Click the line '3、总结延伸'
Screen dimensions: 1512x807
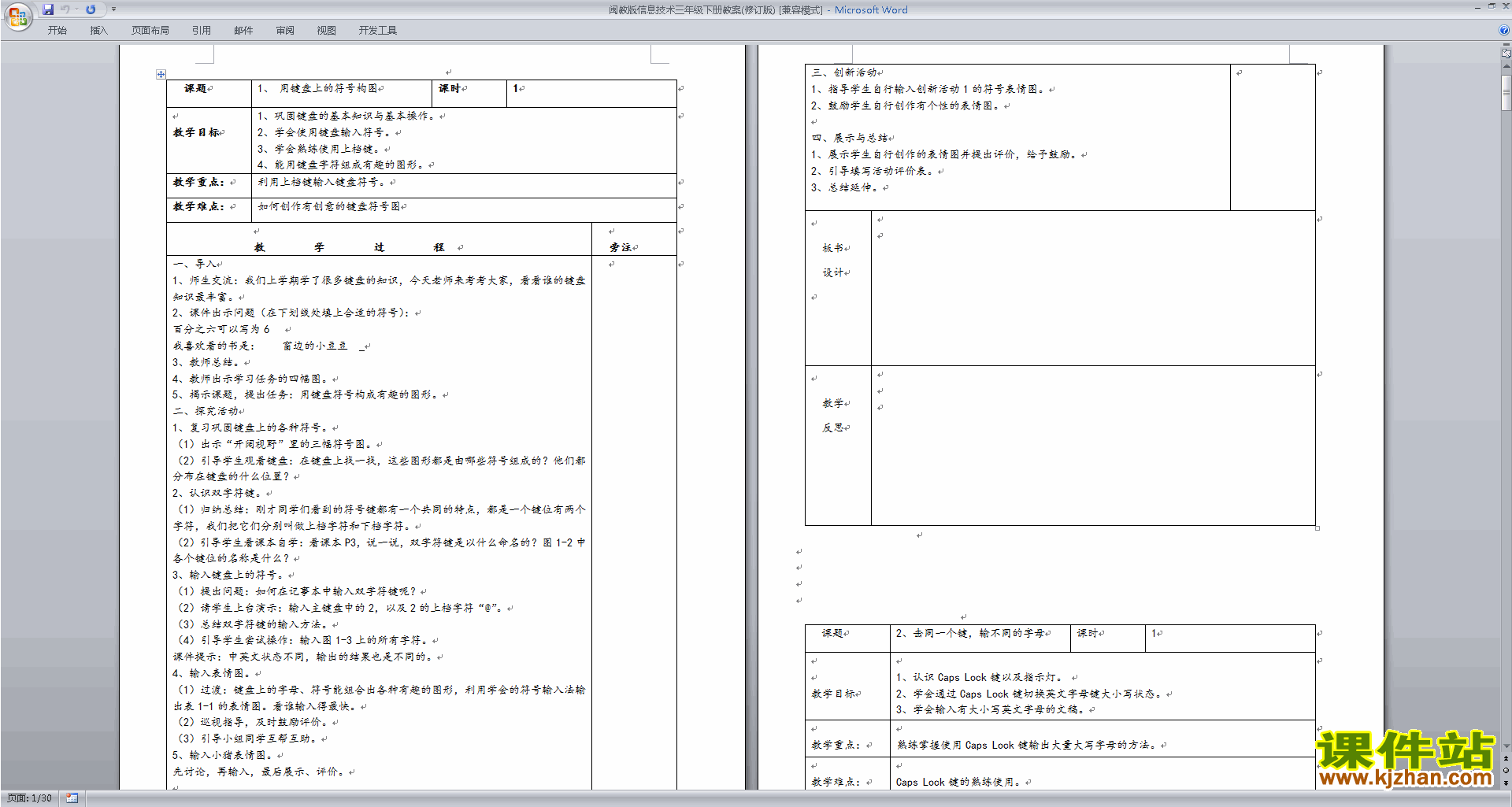[x=847, y=187]
